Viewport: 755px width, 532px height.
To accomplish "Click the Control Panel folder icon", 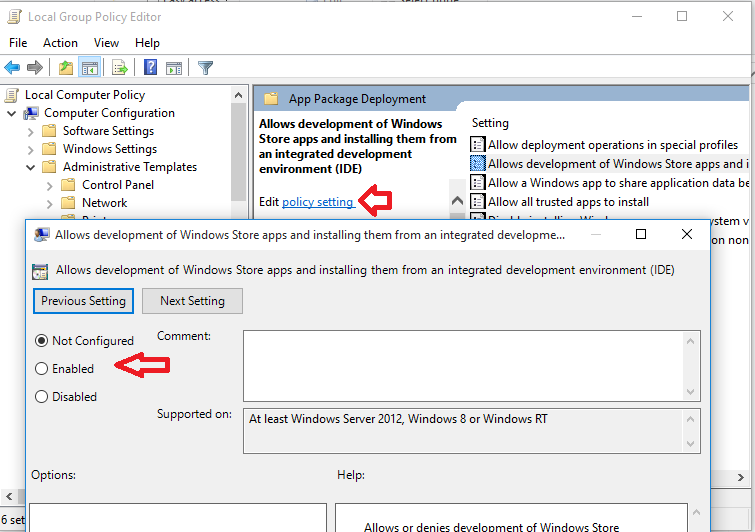I will coord(68,185).
